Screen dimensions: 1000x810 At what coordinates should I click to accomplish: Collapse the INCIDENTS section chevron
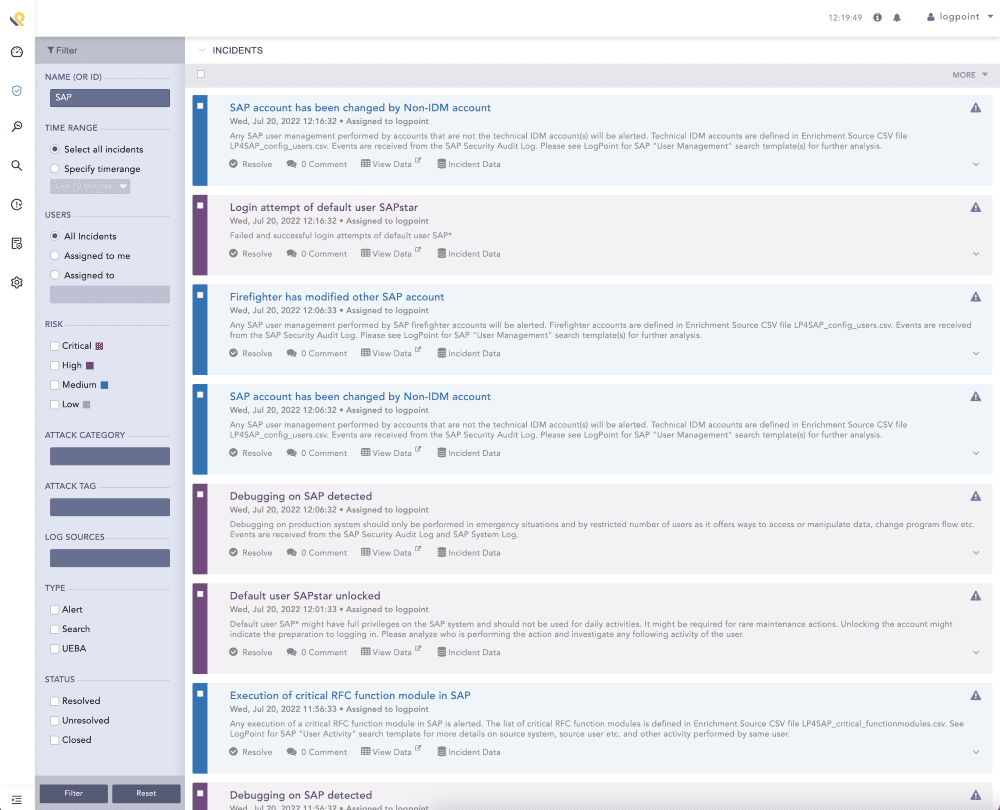pyautogui.click(x=202, y=50)
